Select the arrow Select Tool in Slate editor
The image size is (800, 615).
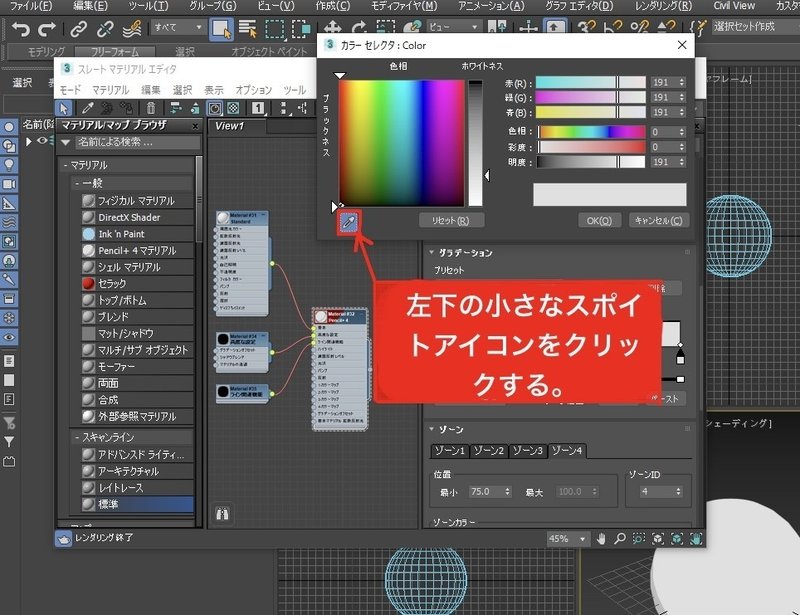63,108
